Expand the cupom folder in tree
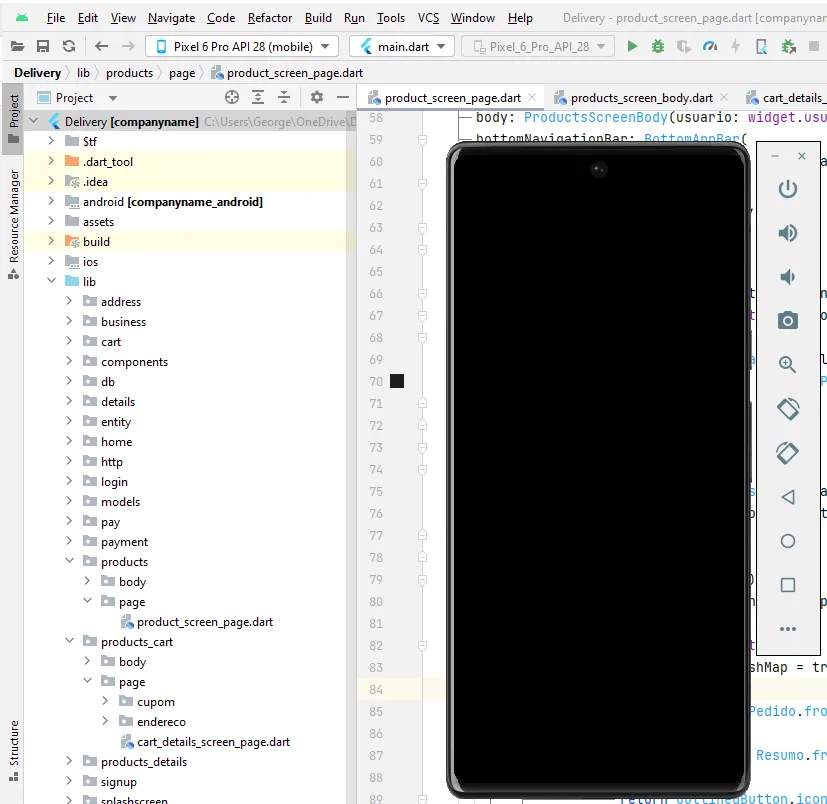Viewport: 827px width, 804px height. point(105,702)
